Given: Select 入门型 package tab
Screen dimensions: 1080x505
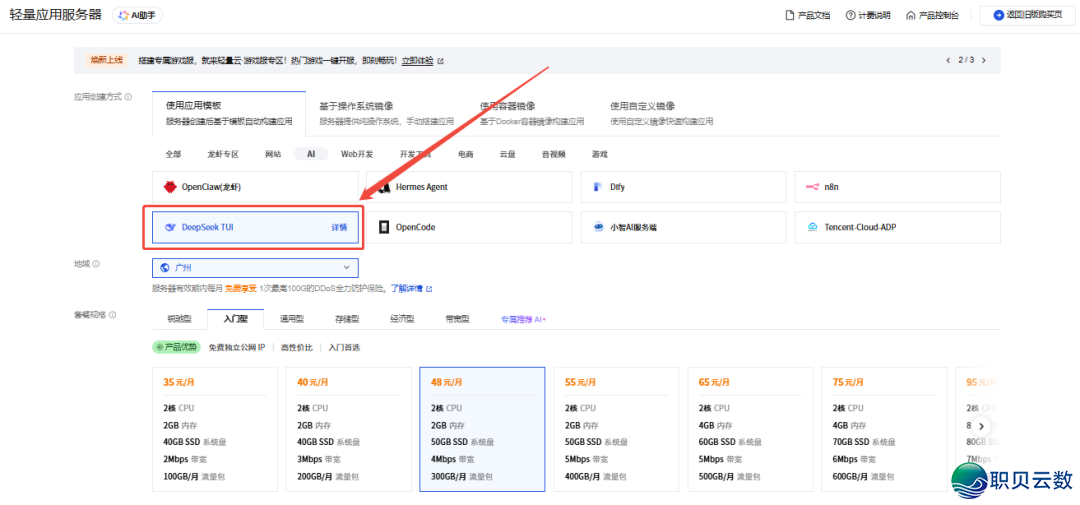Looking at the screenshot, I should [x=235, y=320].
